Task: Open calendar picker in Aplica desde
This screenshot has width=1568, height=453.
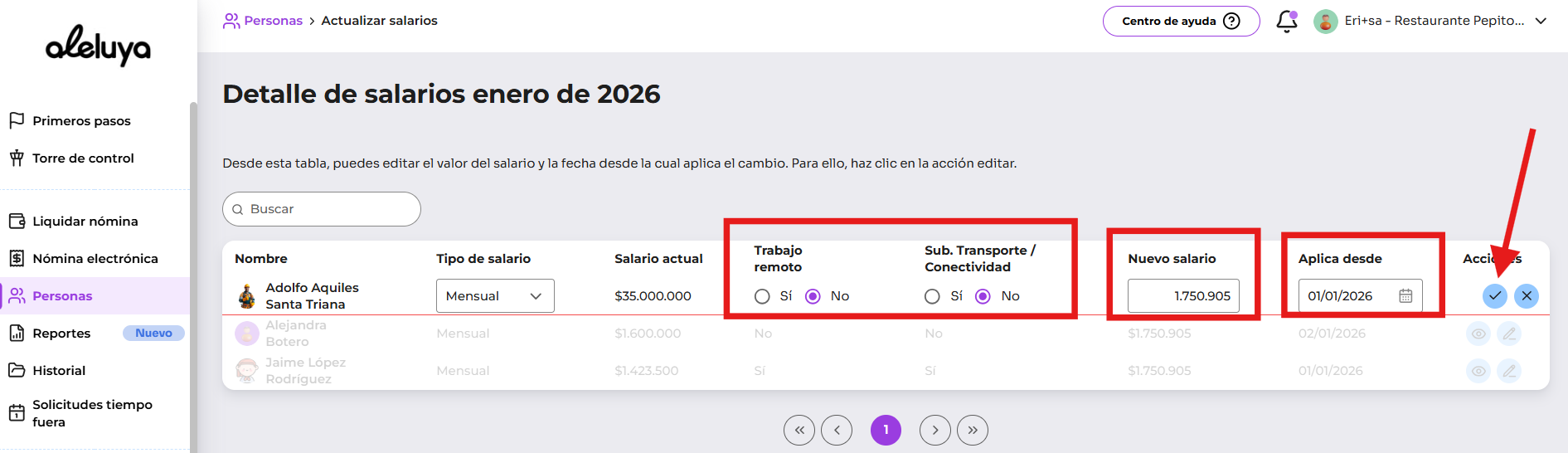Action: tap(1405, 296)
